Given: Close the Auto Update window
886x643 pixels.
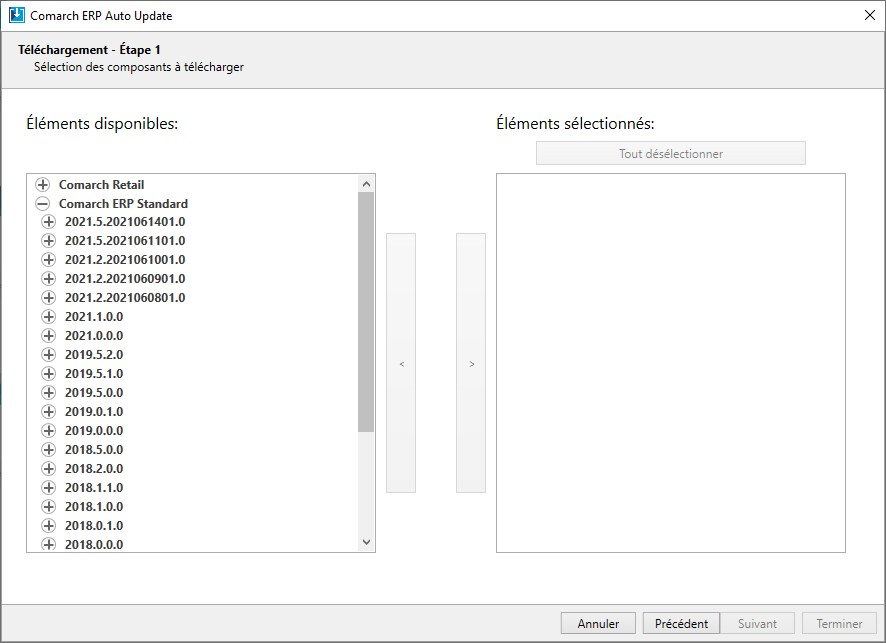Looking at the screenshot, I should (x=870, y=15).
